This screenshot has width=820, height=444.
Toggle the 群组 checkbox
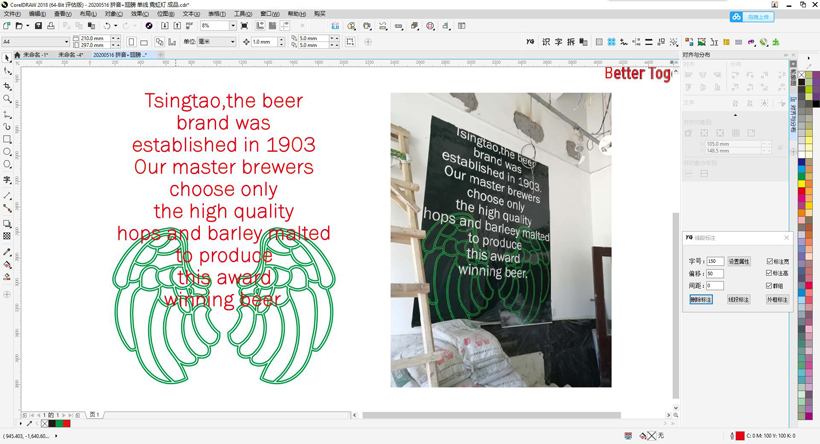[x=769, y=286]
